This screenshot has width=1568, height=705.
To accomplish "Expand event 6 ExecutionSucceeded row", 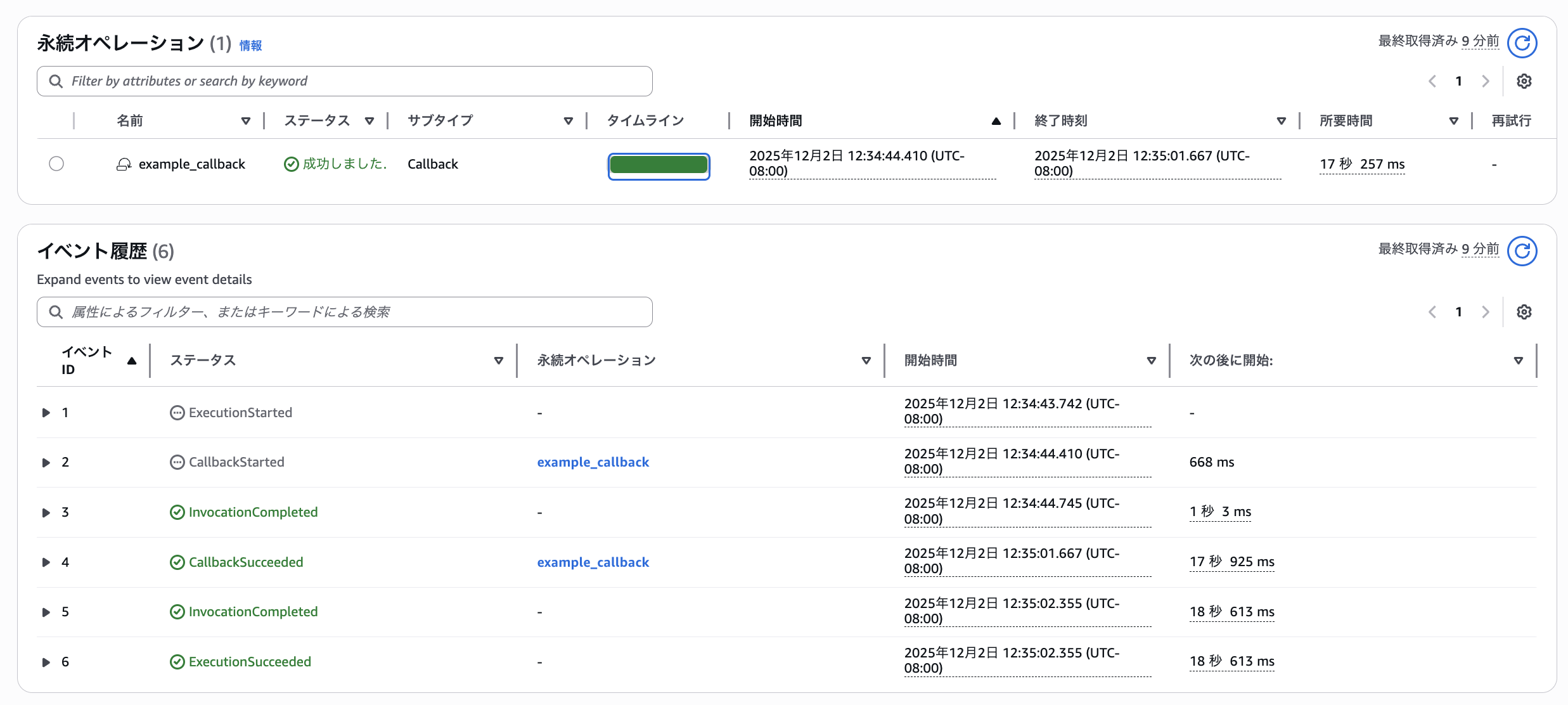I will click(46, 662).
